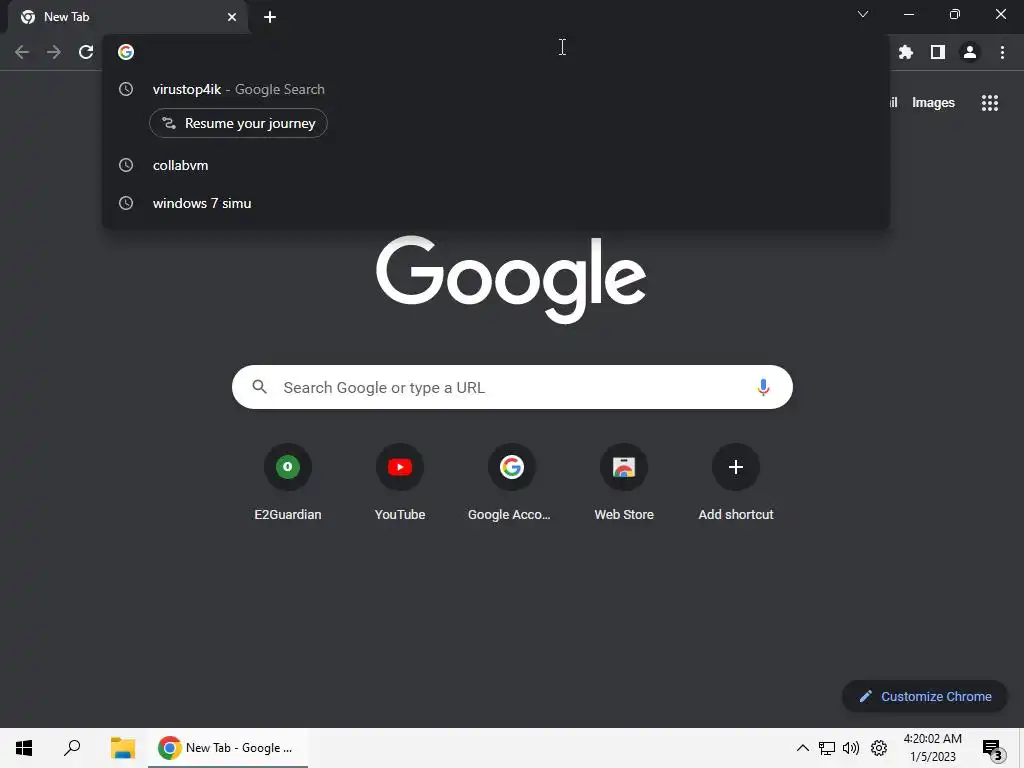Open the Google Account shortcut
The width and height of the screenshot is (1024, 768).
pyautogui.click(x=511, y=482)
